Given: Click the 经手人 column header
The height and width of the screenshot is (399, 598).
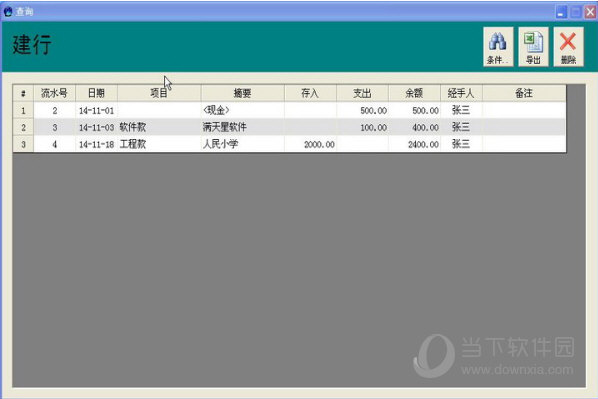Looking at the screenshot, I should tap(461, 93).
